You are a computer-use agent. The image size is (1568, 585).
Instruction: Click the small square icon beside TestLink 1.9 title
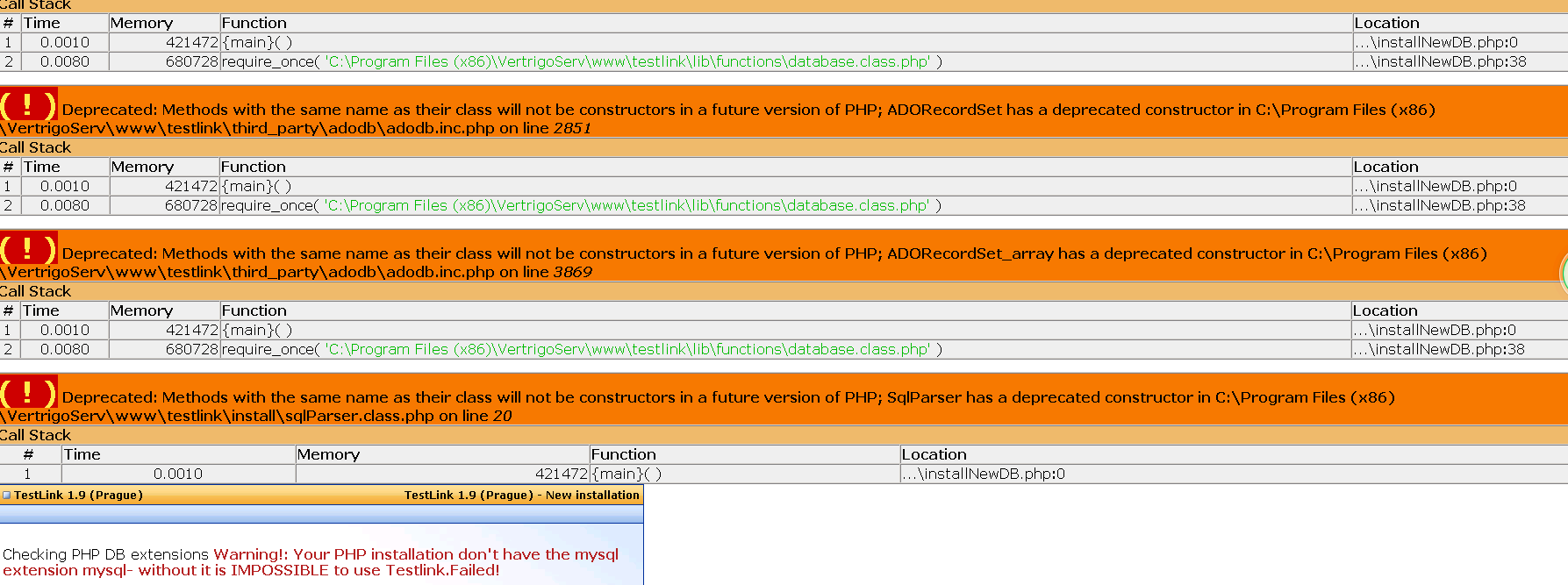(x=7, y=496)
